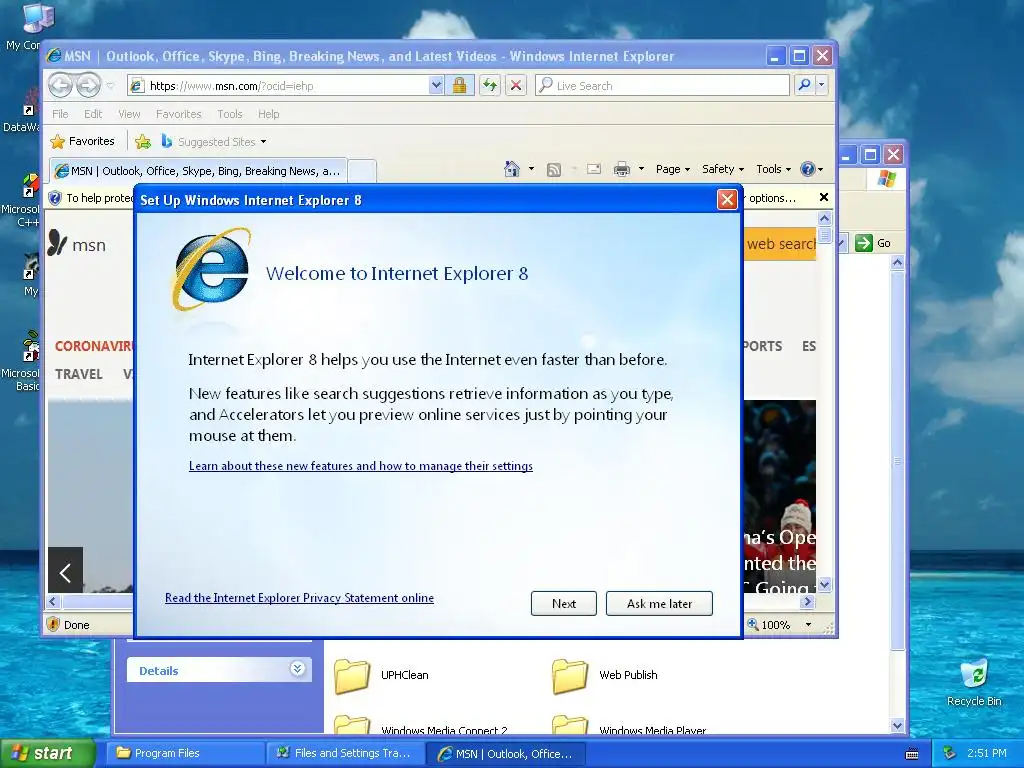The width and height of the screenshot is (1024, 768).
Task: Click the Windows Media Player folder name
Action: coord(652,731)
